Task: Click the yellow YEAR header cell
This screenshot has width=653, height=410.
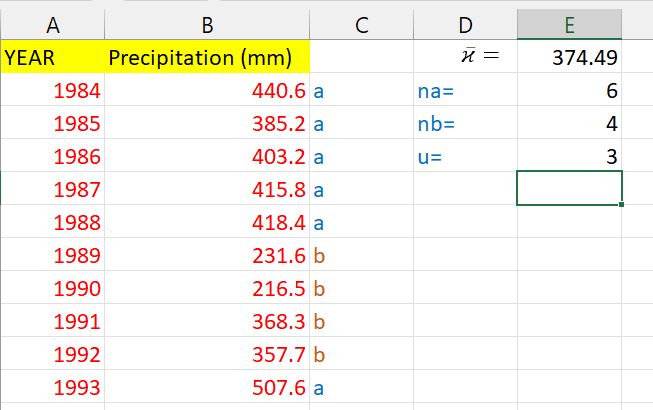Action: click(52, 58)
